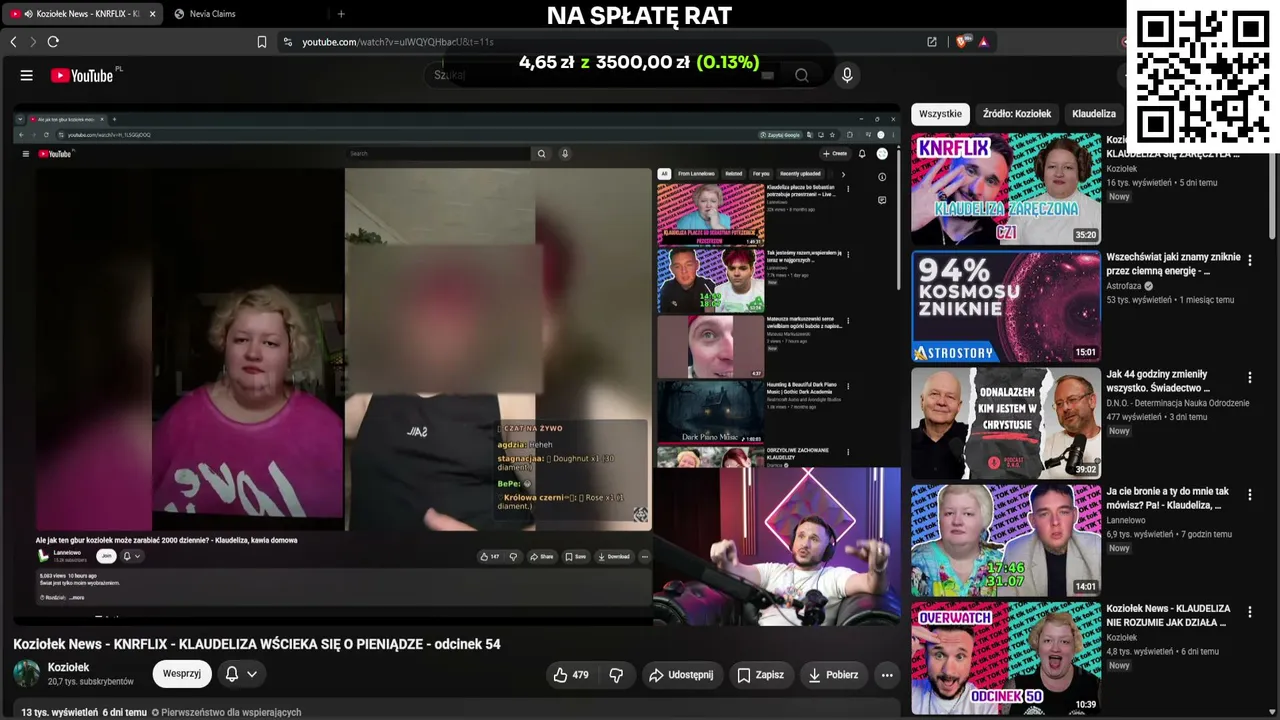The width and height of the screenshot is (1280, 720).
Task: Open the Brave Shields lion icon
Action: pos(963,42)
